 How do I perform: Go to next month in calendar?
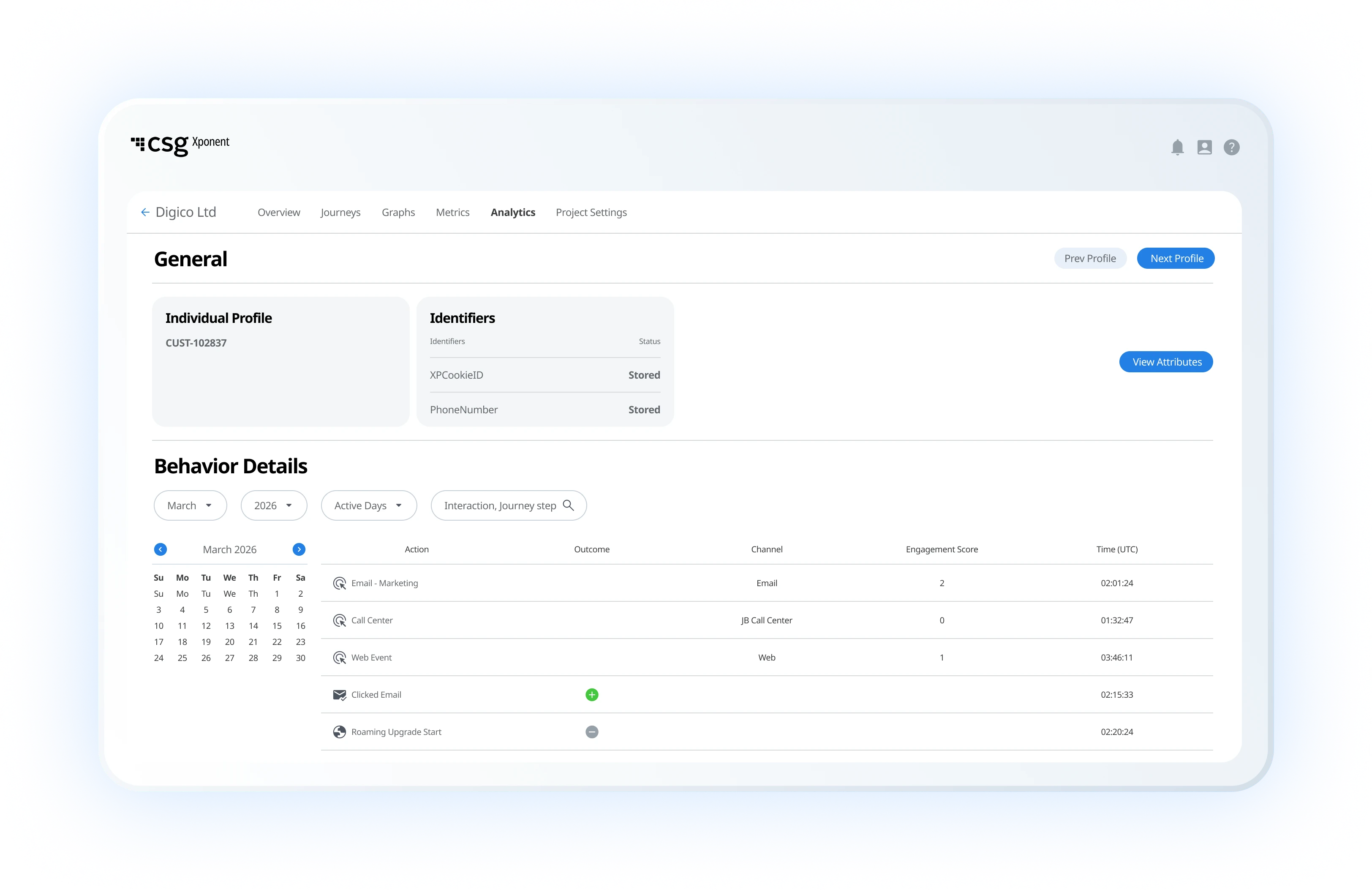click(299, 549)
